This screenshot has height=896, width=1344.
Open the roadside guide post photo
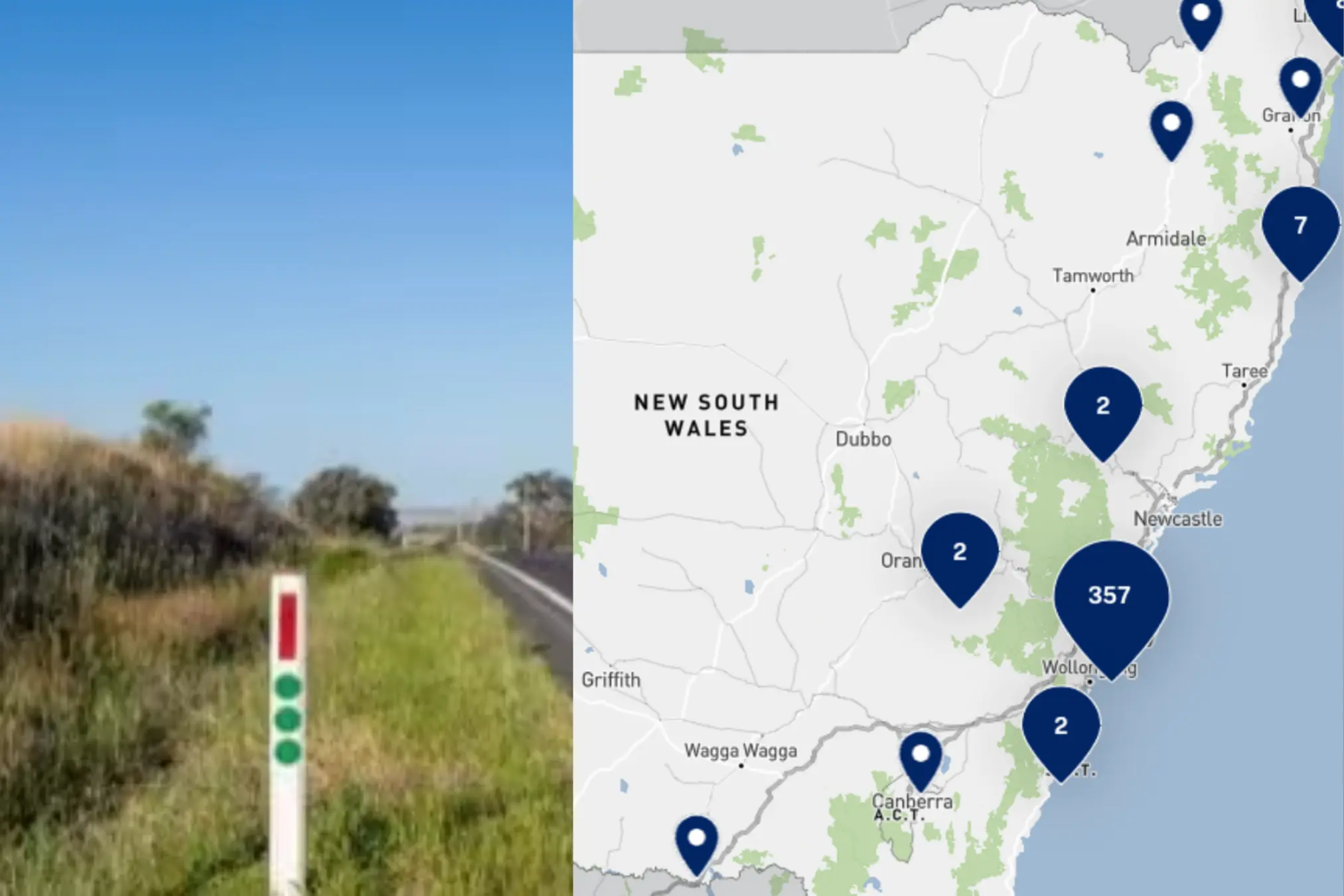click(286, 448)
